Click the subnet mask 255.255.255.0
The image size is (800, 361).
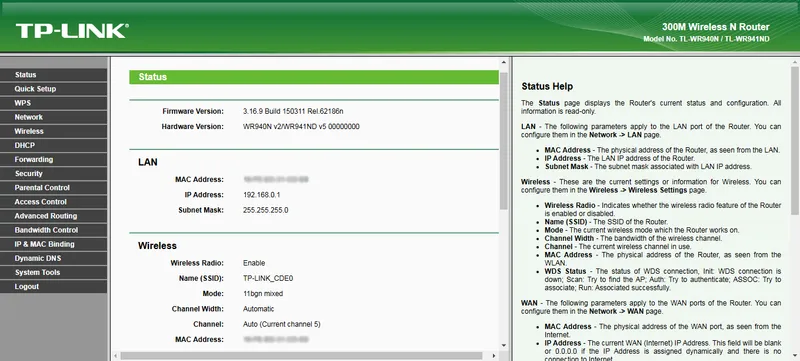pyautogui.click(x=265, y=210)
